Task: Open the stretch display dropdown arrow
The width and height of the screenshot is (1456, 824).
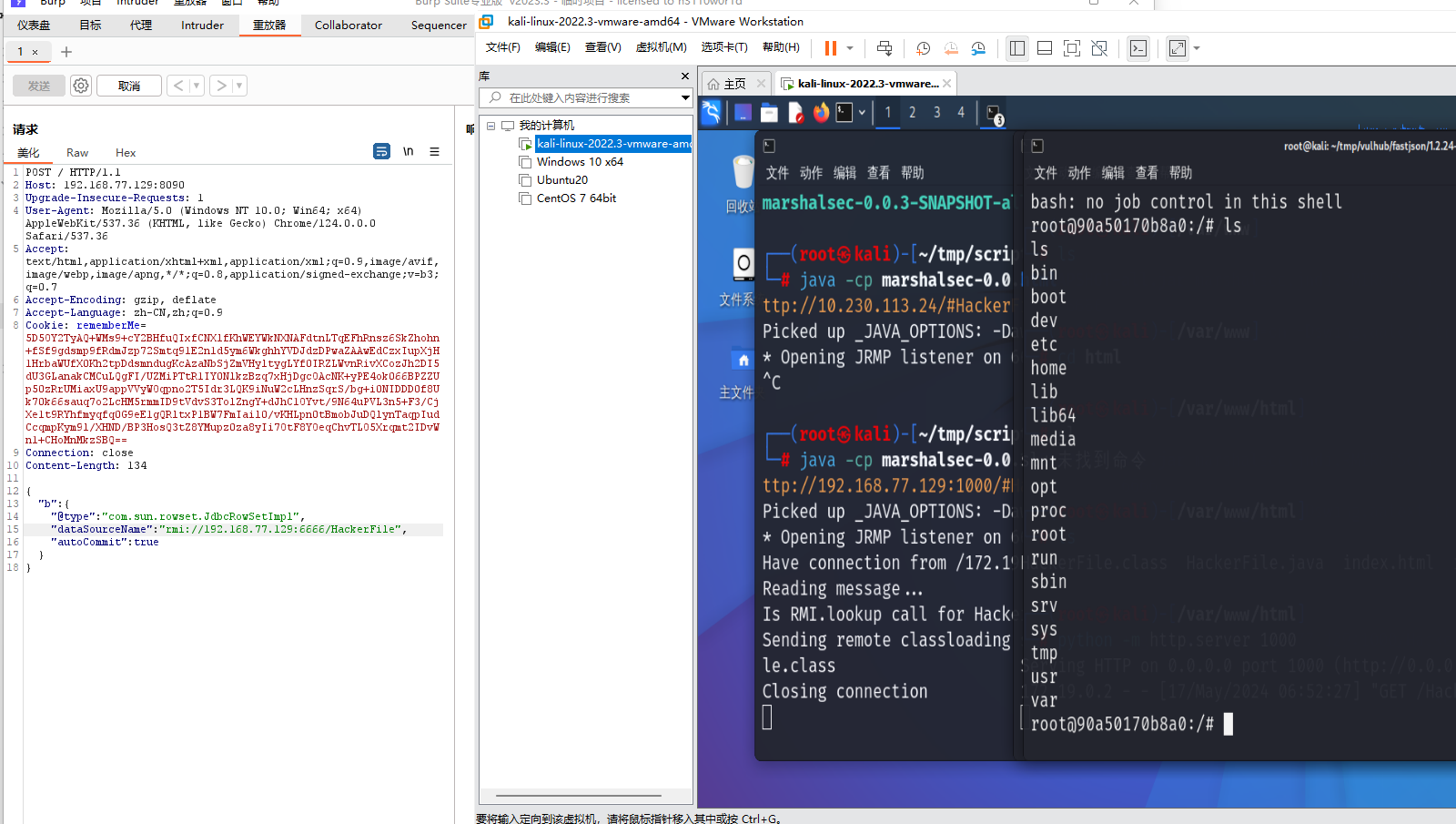Action: coord(1197,48)
